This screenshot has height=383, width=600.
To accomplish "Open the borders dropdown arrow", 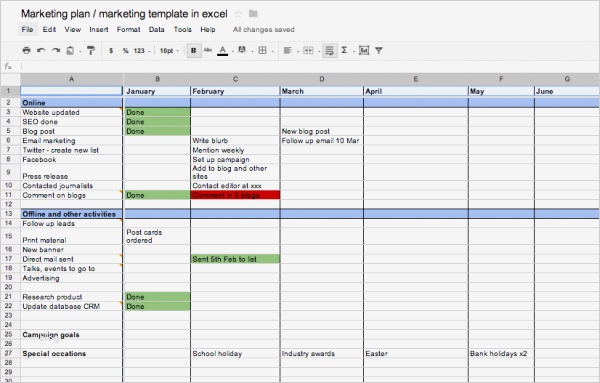I will pyautogui.click(x=272, y=51).
